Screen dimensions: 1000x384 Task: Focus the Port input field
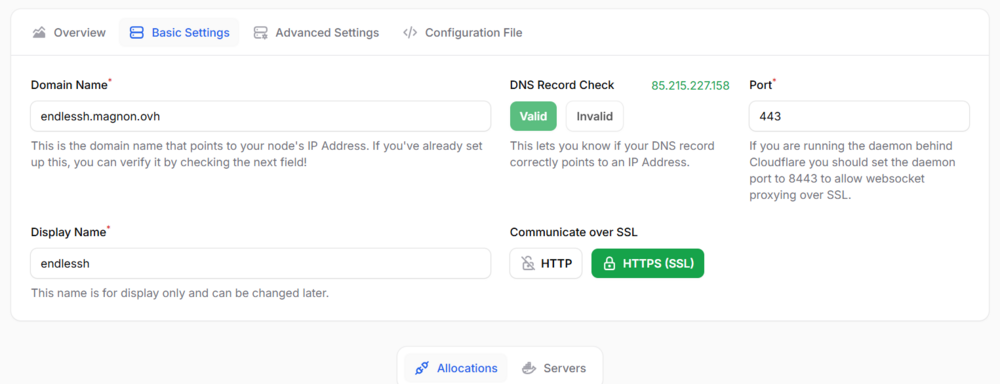click(859, 116)
